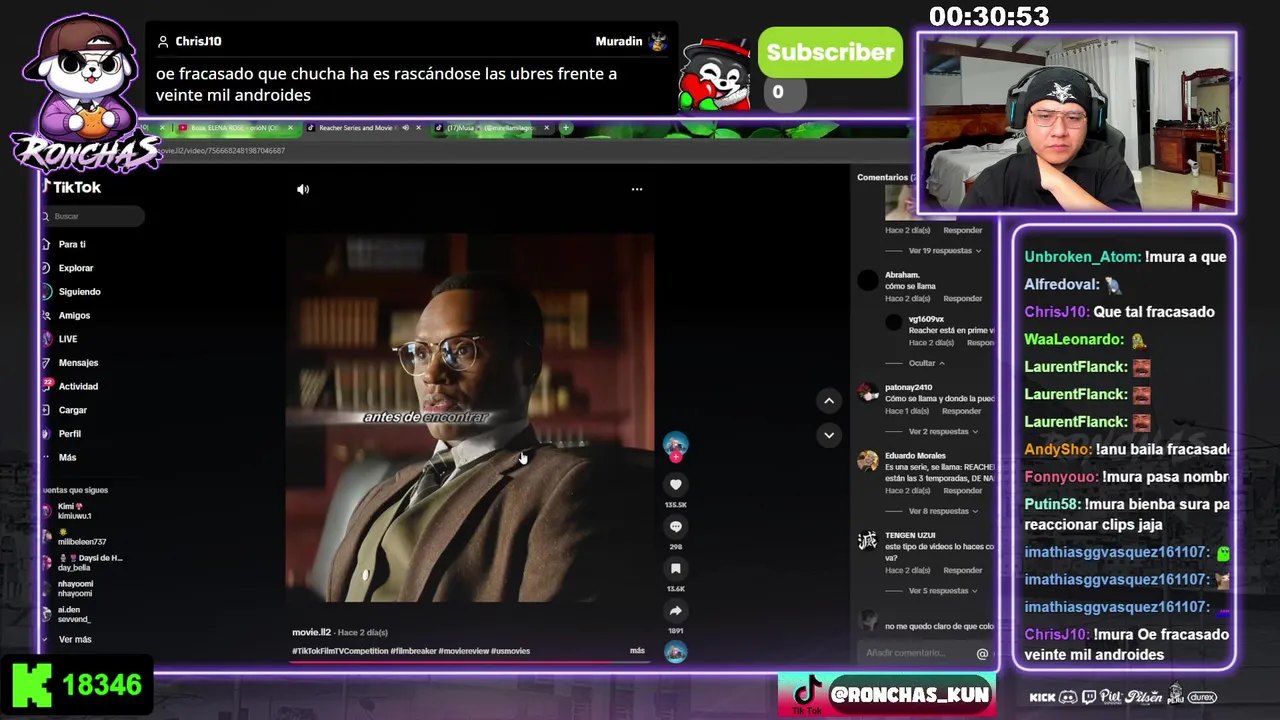Open Perfil in the TikTok sidebar
The image size is (1280, 720).
coord(69,434)
